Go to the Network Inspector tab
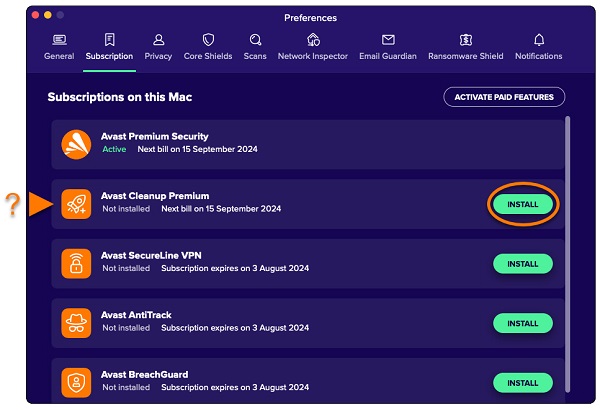The height and width of the screenshot is (410, 600). click(313, 47)
